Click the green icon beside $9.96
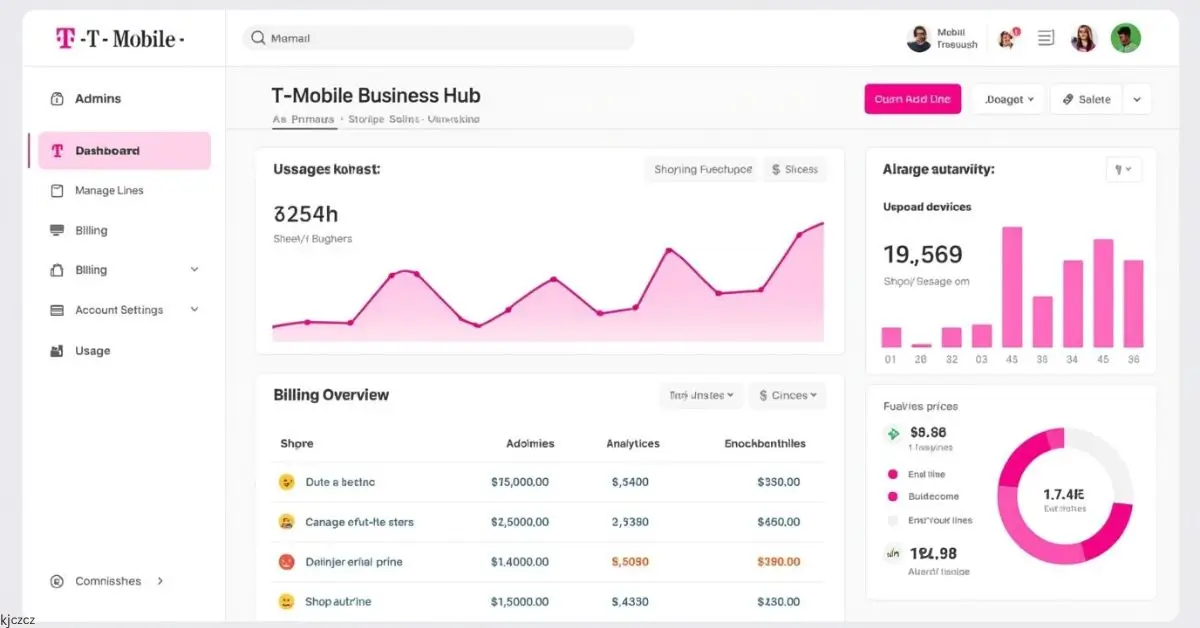1200x628 pixels. [x=893, y=433]
